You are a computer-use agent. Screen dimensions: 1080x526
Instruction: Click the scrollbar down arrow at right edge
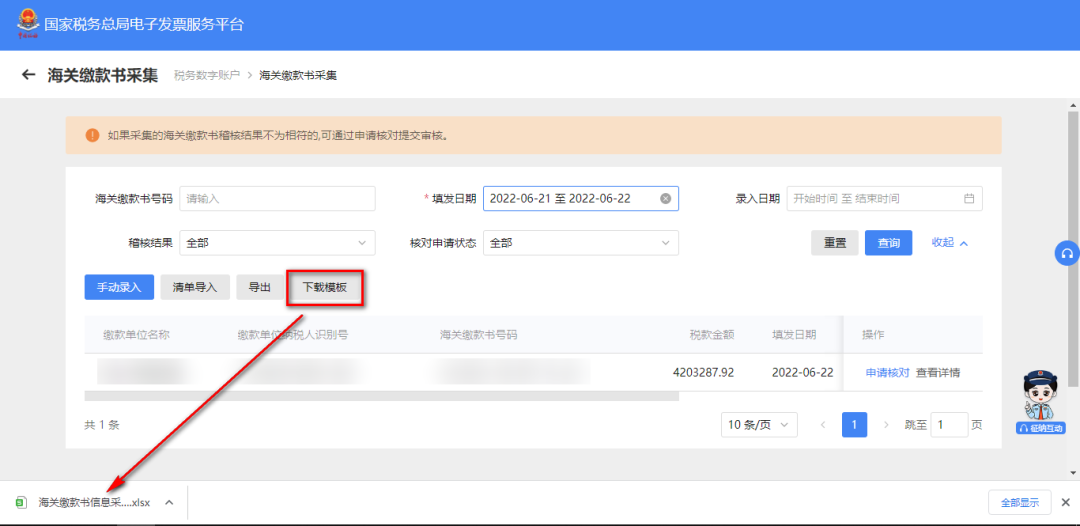[x=1074, y=473]
